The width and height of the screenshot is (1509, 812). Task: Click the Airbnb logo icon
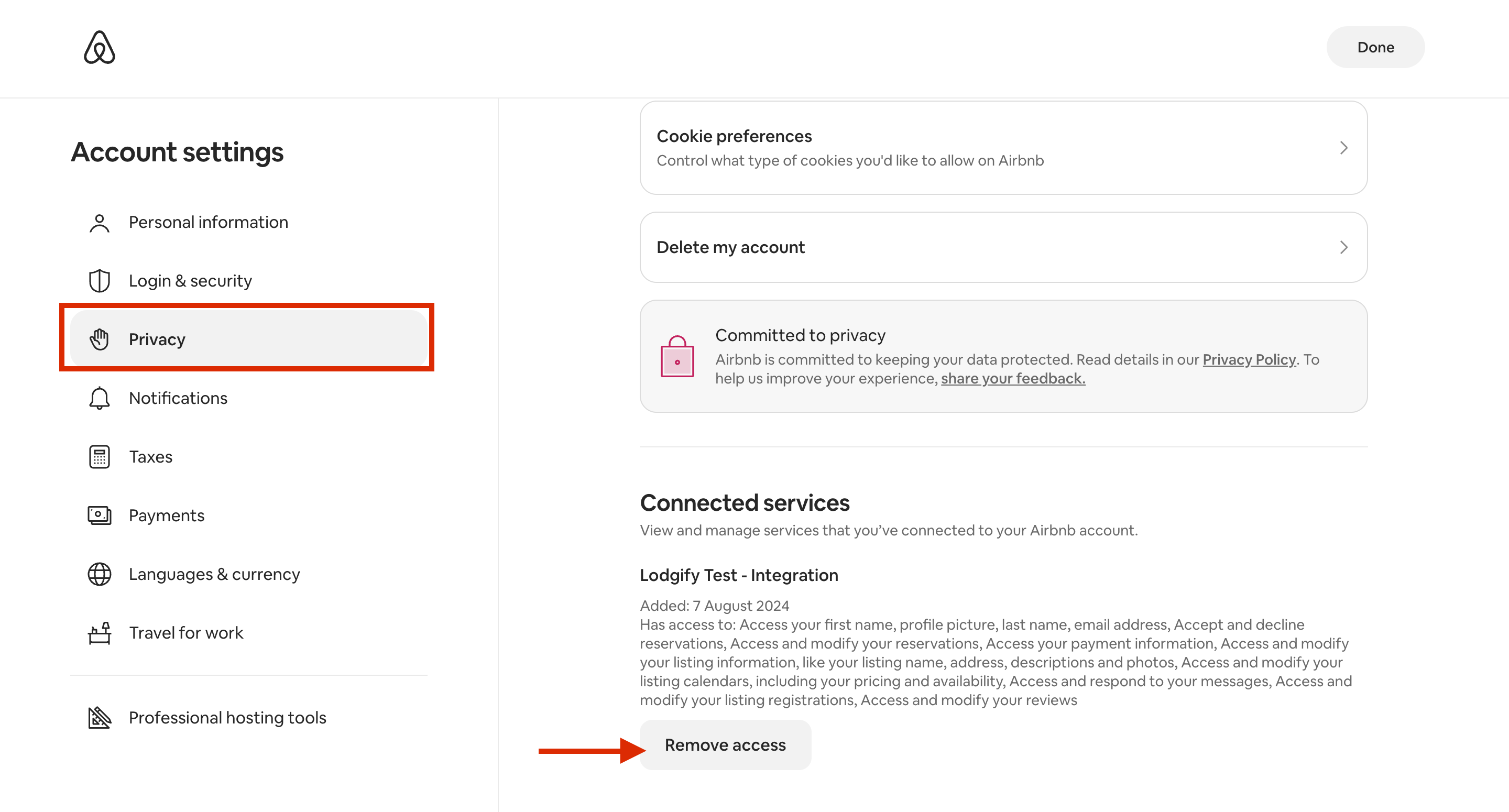[x=100, y=48]
